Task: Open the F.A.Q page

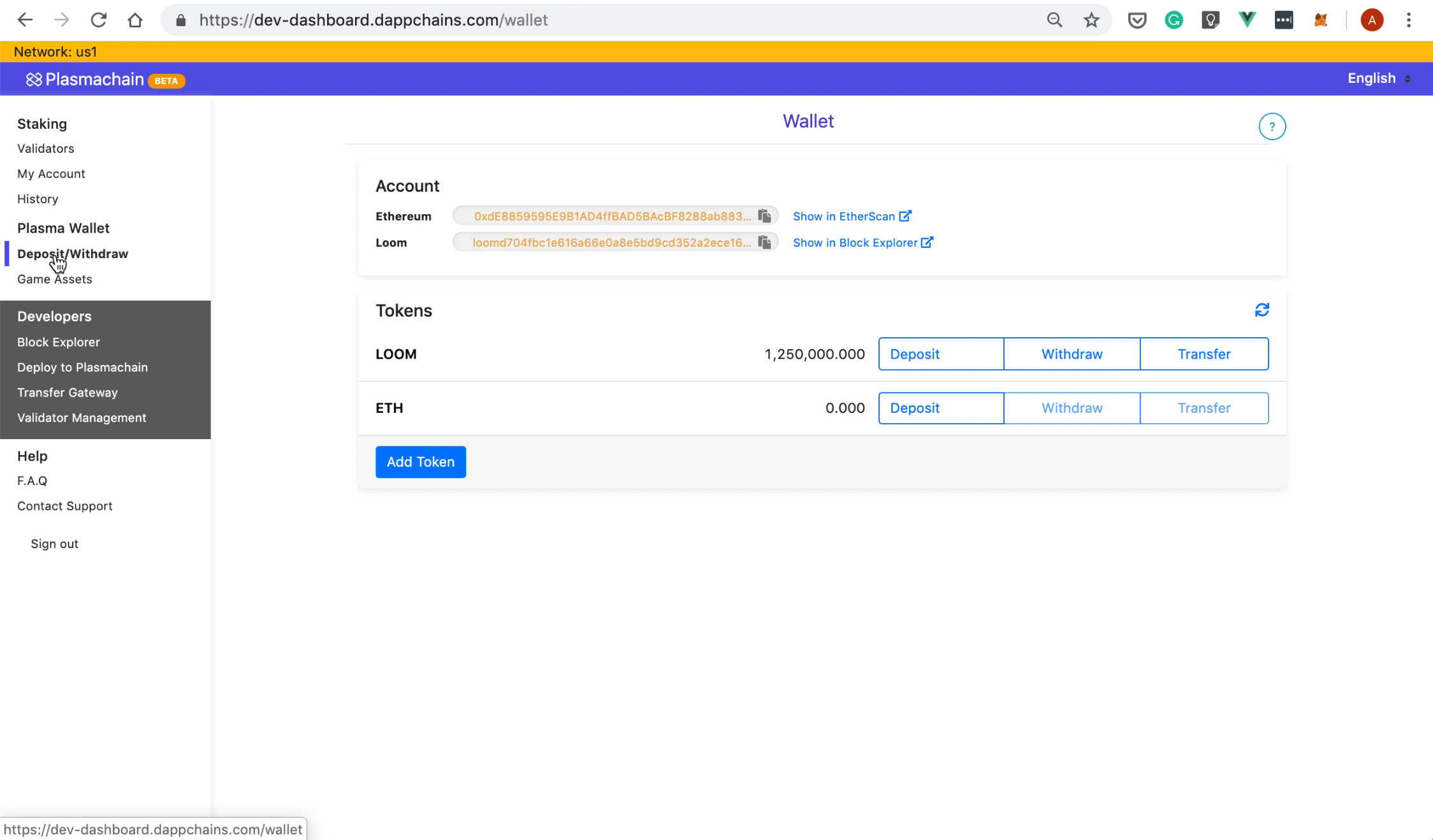Action: pos(32,481)
